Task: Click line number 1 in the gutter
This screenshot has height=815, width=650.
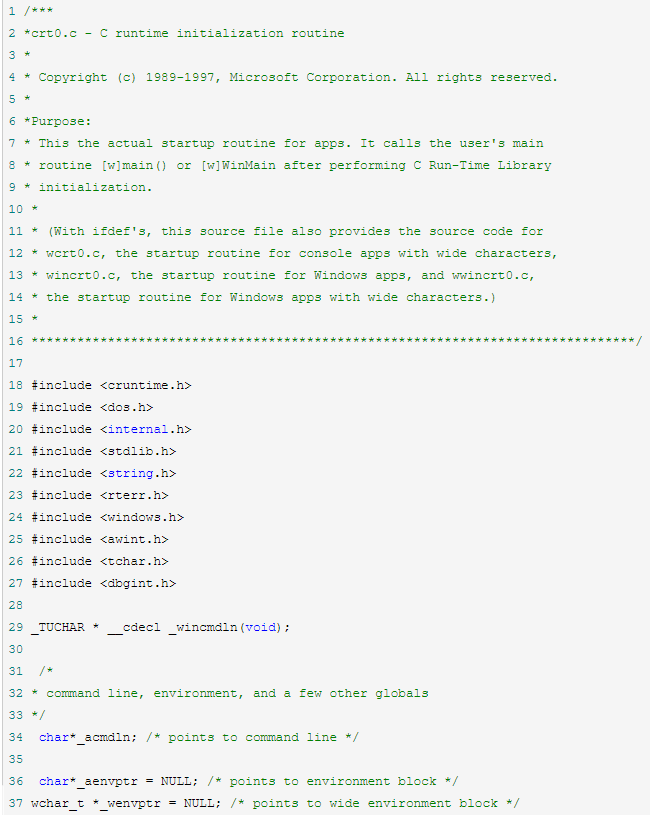Action: [12, 11]
